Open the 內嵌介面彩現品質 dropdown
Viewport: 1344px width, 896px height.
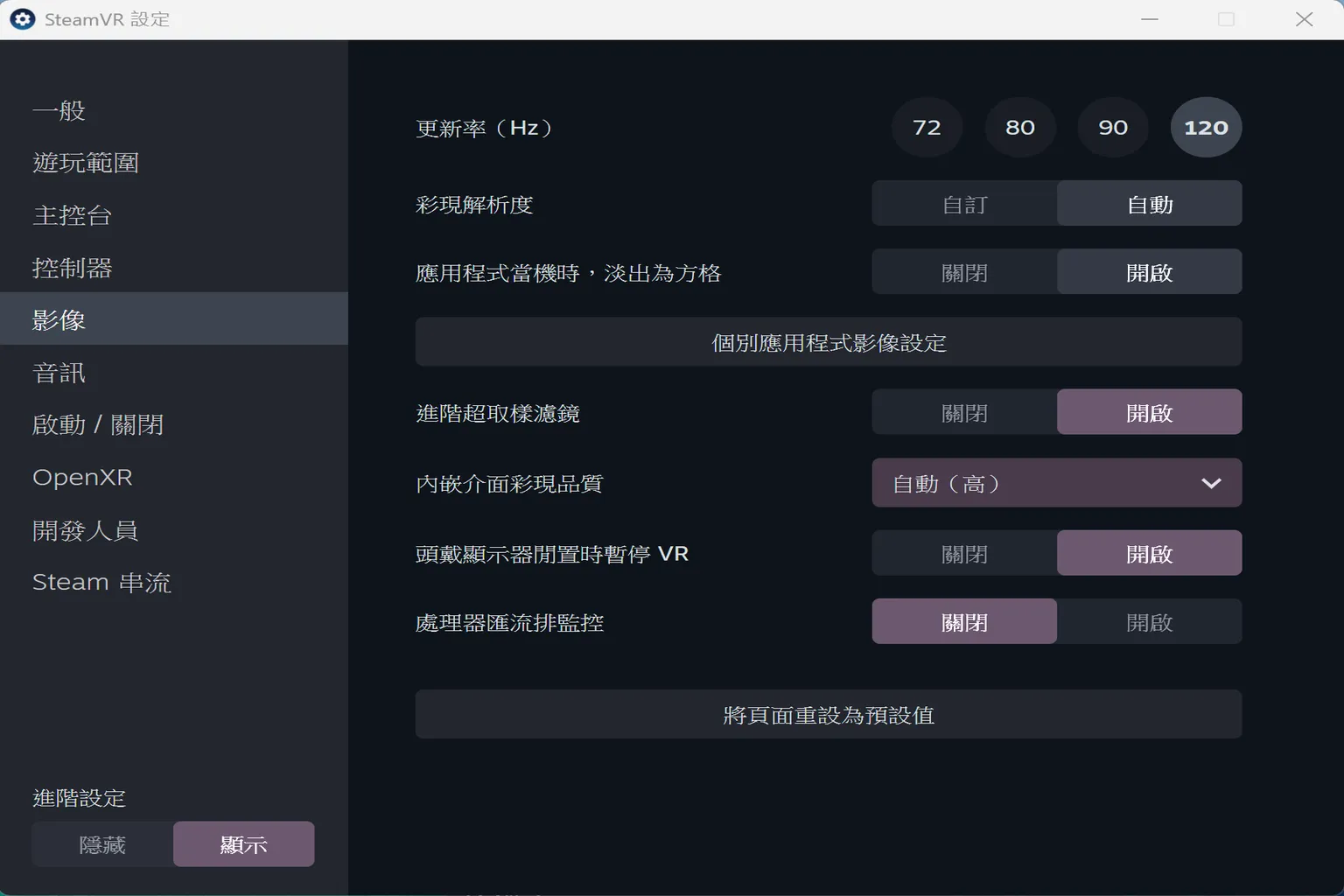pyautogui.click(x=1056, y=482)
